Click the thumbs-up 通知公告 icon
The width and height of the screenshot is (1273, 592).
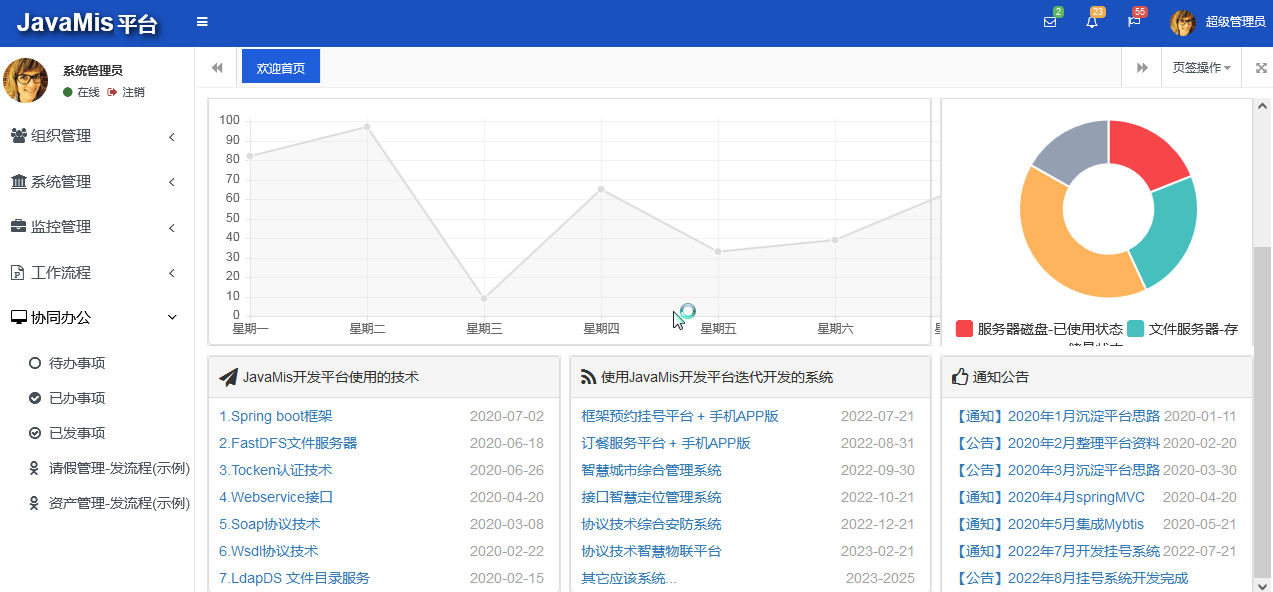(x=960, y=377)
